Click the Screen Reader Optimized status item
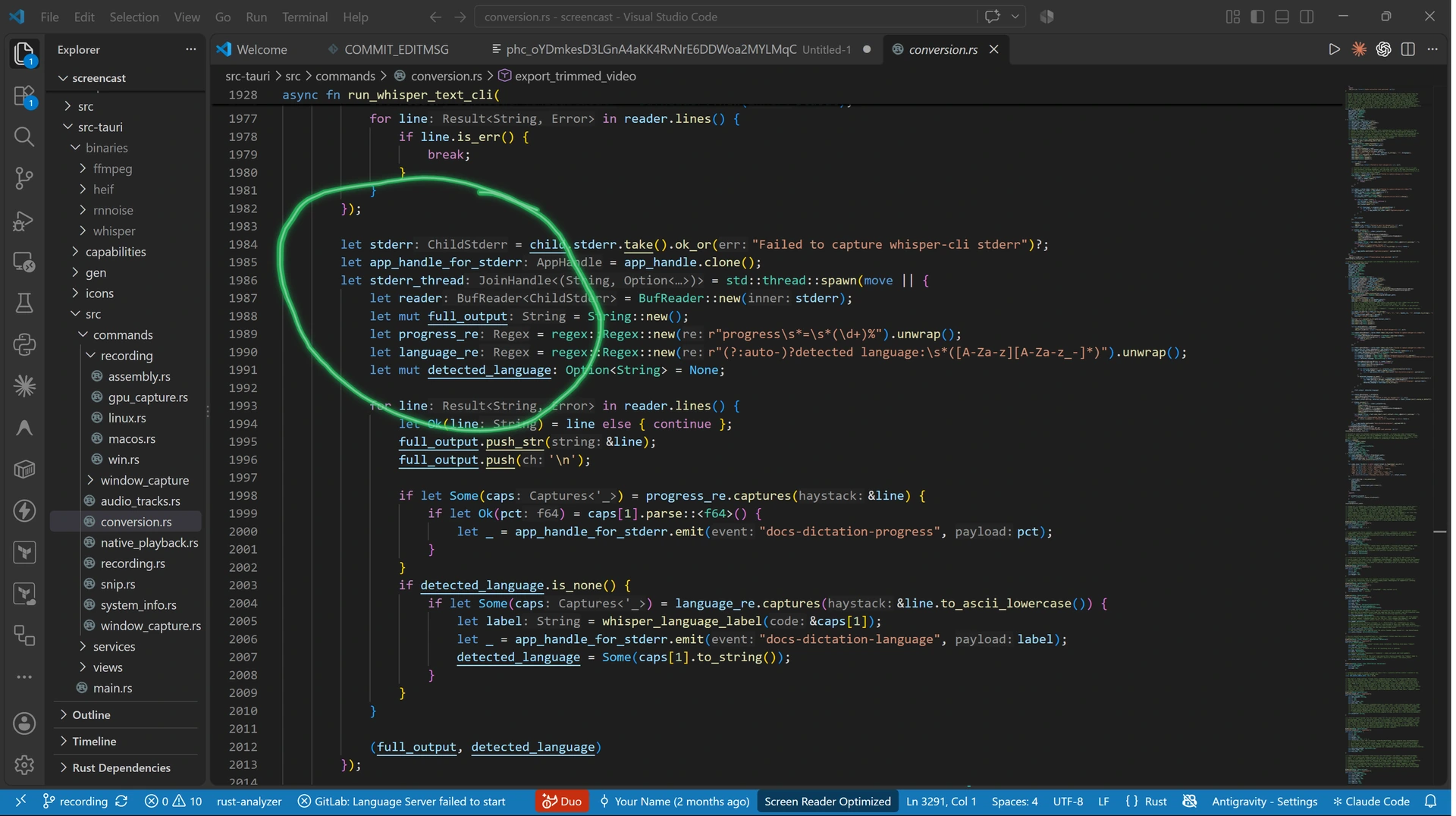The height and width of the screenshot is (816, 1456). [827, 802]
